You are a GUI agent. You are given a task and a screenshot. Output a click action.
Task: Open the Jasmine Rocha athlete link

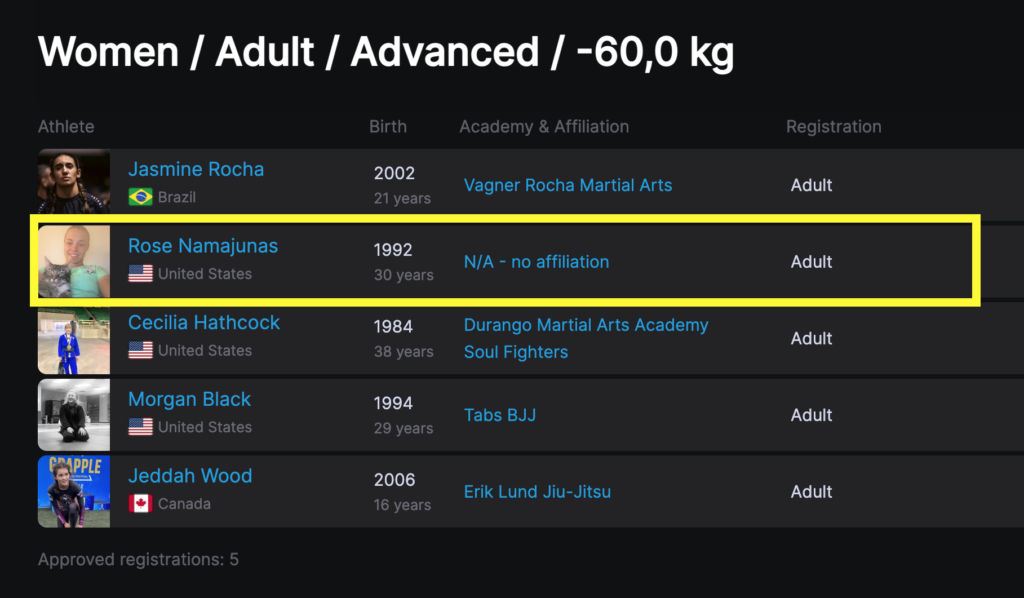click(x=196, y=169)
